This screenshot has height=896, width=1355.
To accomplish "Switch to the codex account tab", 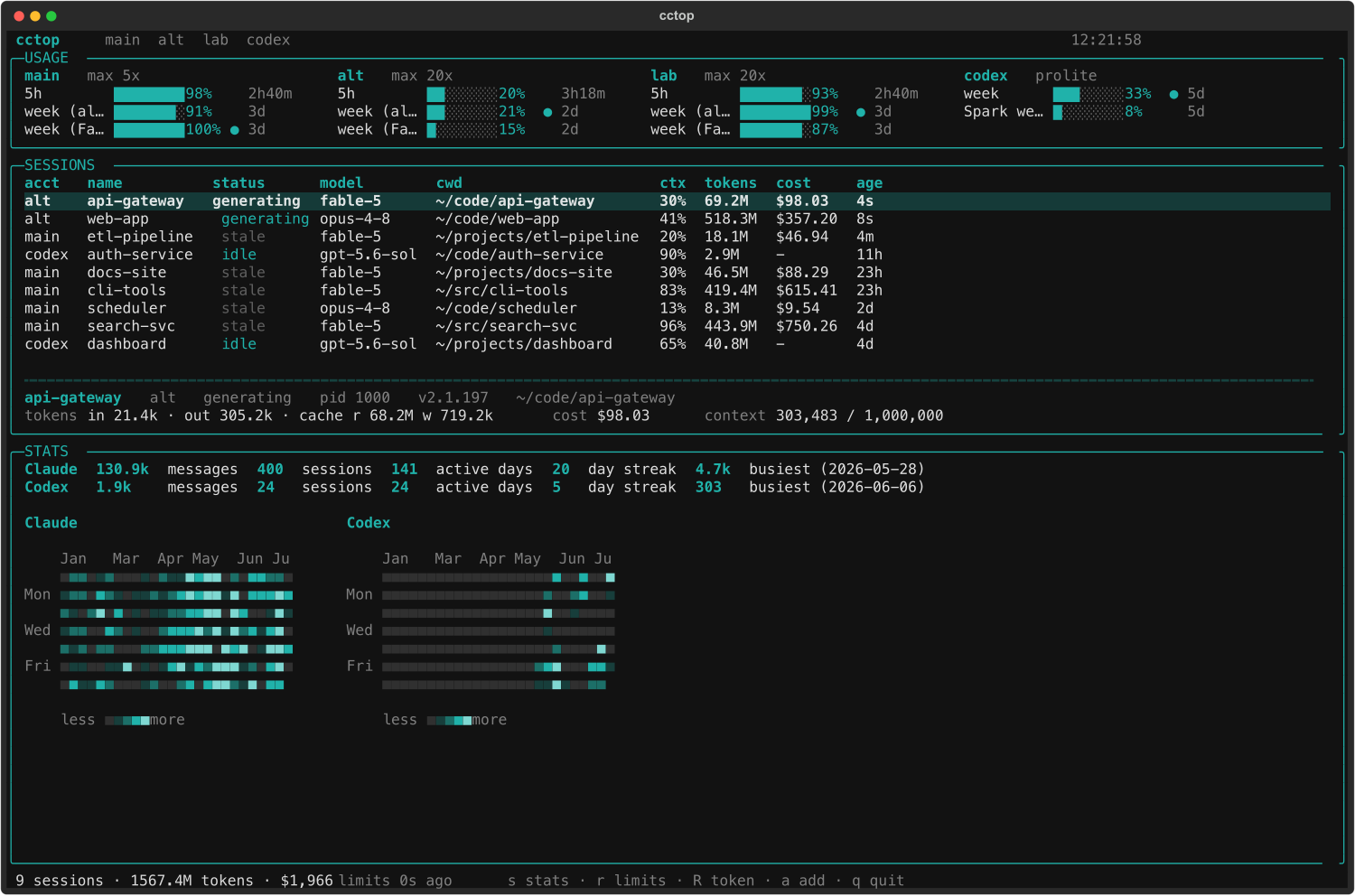I will [268, 40].
